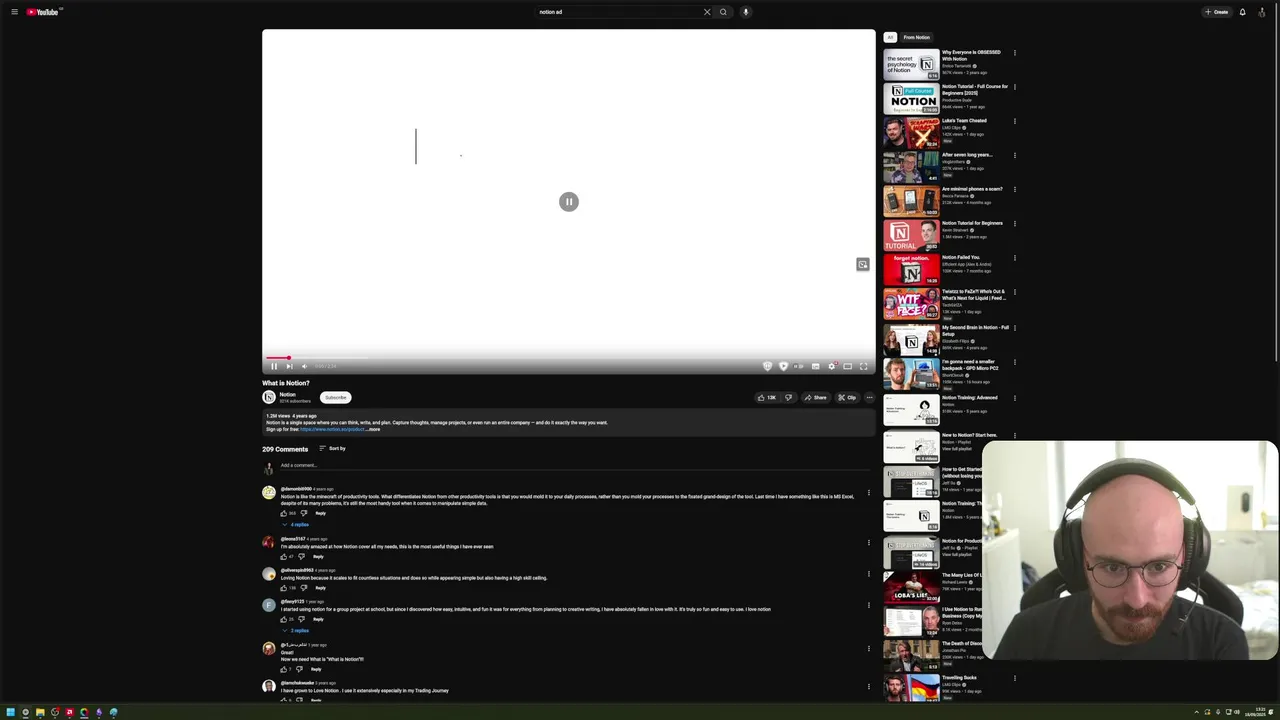The height and width of the screenshot is (720, 1280).
Task: Toggle the autoplay switch
Action: tap(799, 366)
